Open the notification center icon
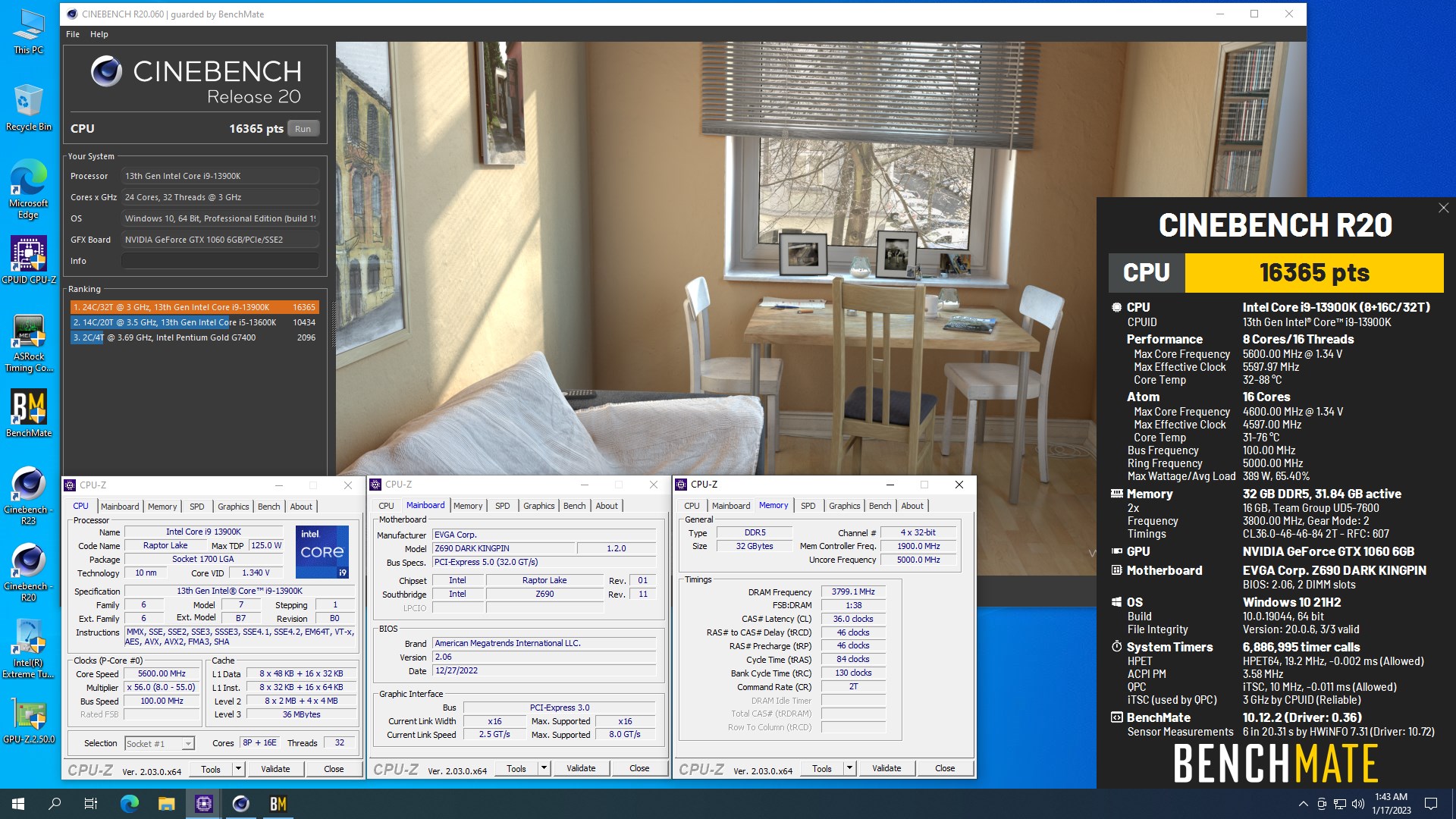The width and height of the screenshot is (1456, 819). (1431, 804)
